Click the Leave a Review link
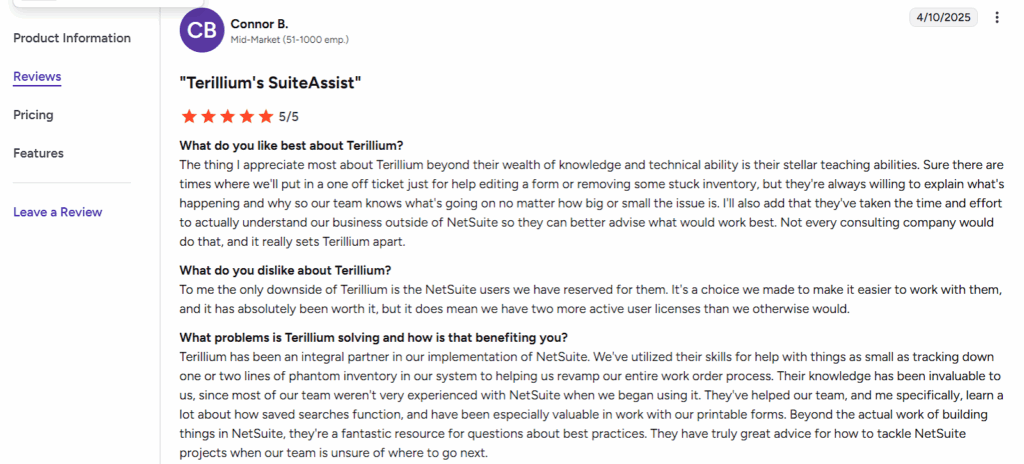This screenshot has width=1024, height=464. [x=57, y=212]
